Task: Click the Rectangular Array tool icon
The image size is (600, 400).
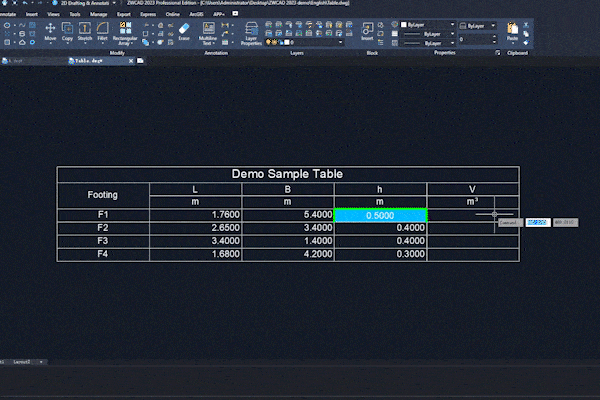Action: tap(125, 29)
